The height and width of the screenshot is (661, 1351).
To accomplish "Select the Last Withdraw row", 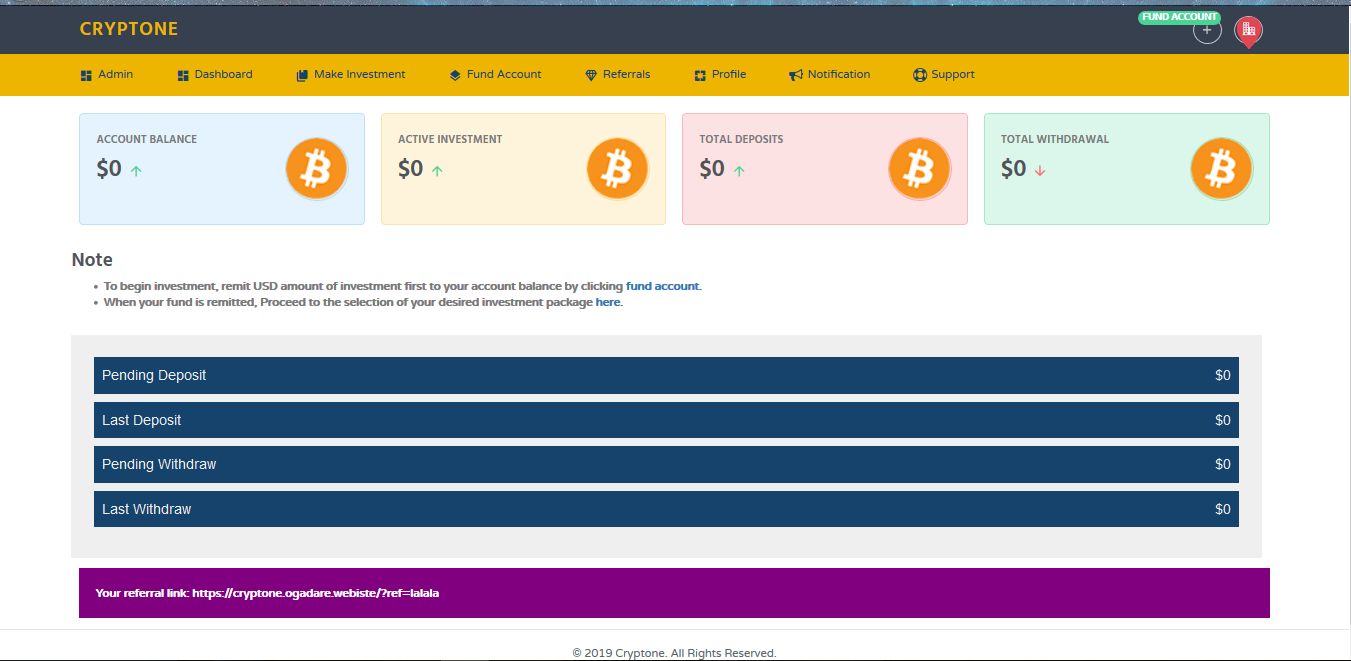I will point(666,509).
